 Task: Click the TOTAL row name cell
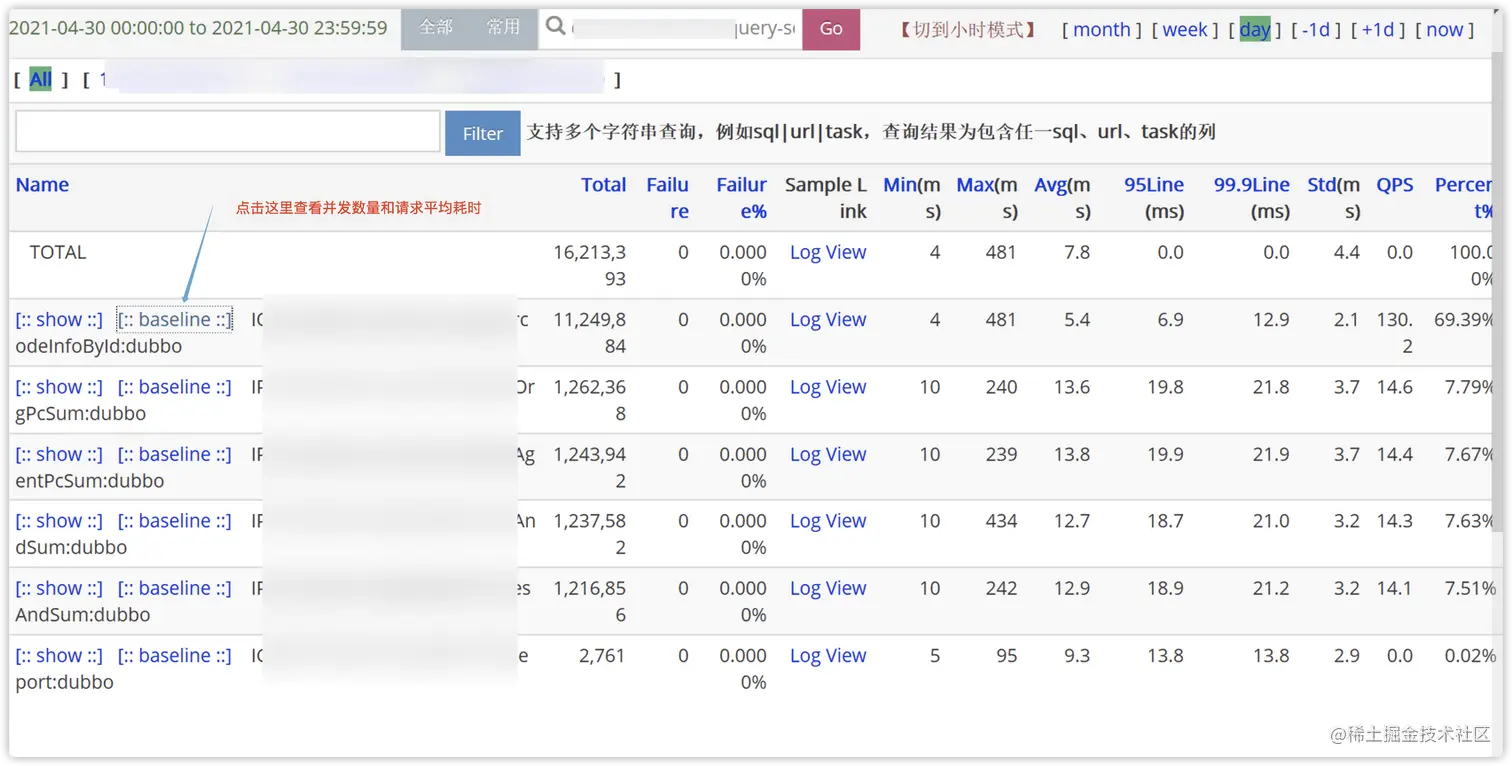click(58, 253)
